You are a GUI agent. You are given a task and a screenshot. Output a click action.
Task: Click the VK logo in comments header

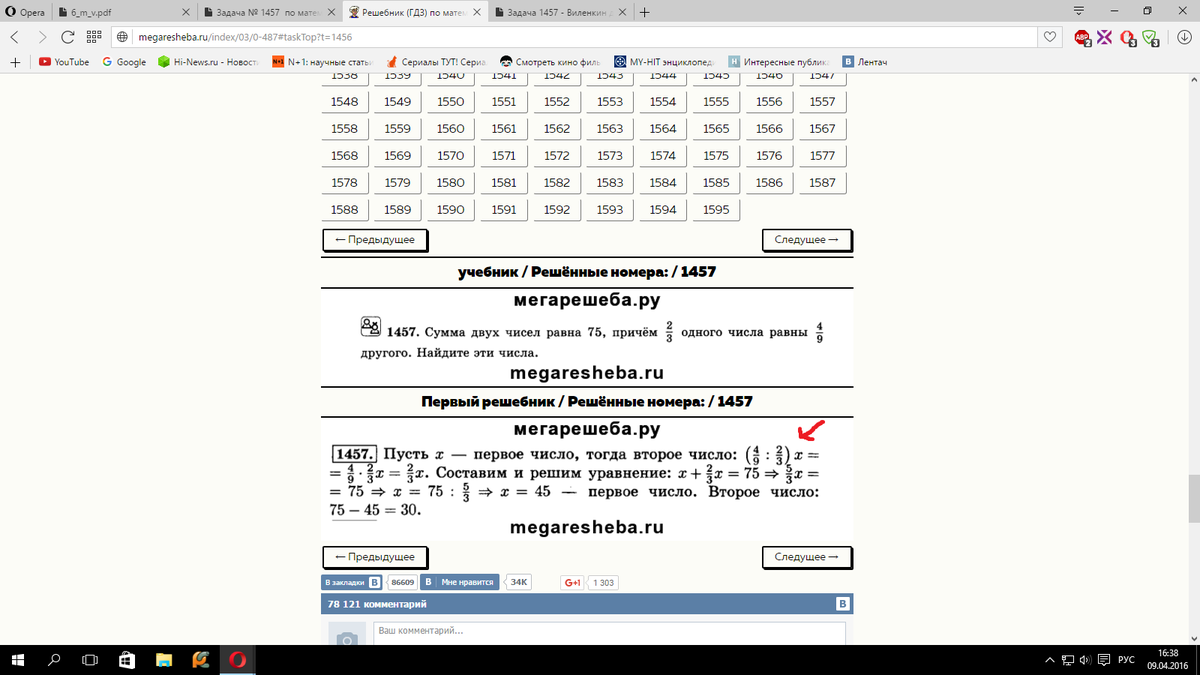click(x=842, y=604)
